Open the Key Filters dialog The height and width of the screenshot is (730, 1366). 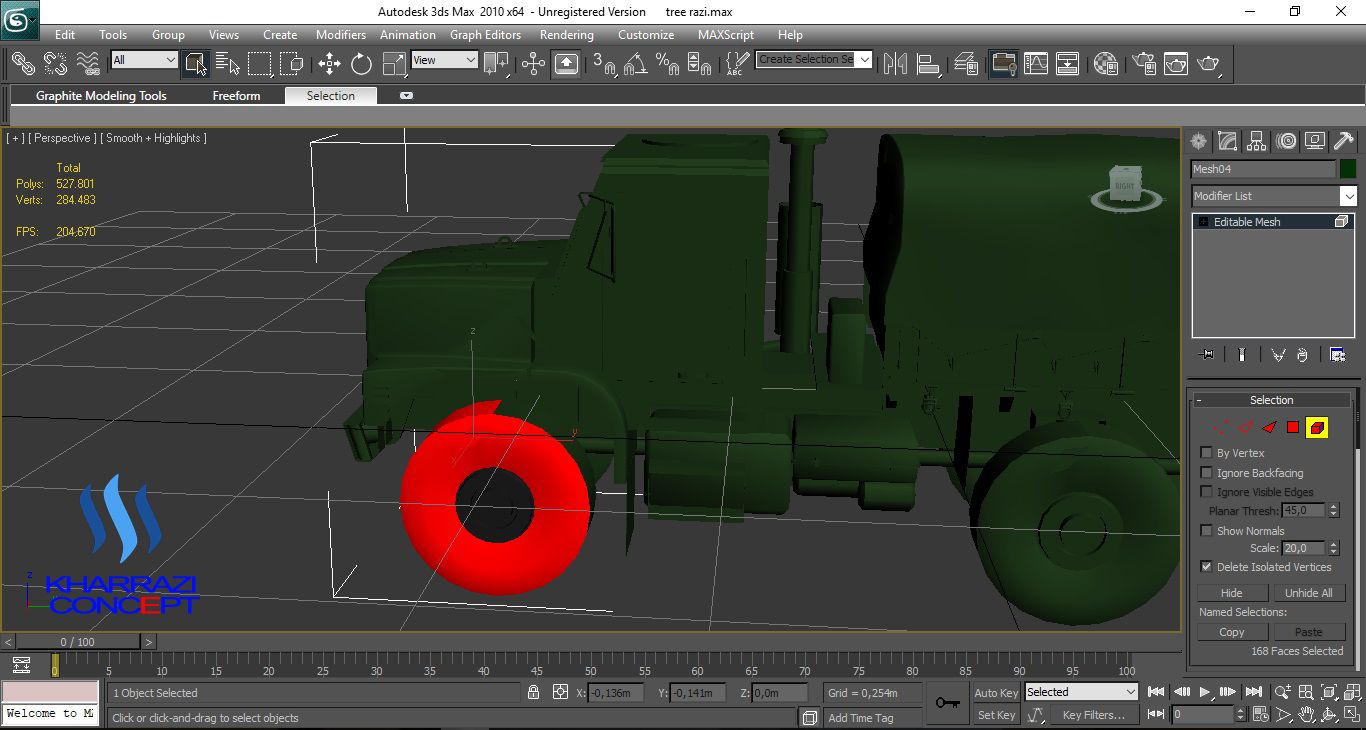click(1094, 715)
